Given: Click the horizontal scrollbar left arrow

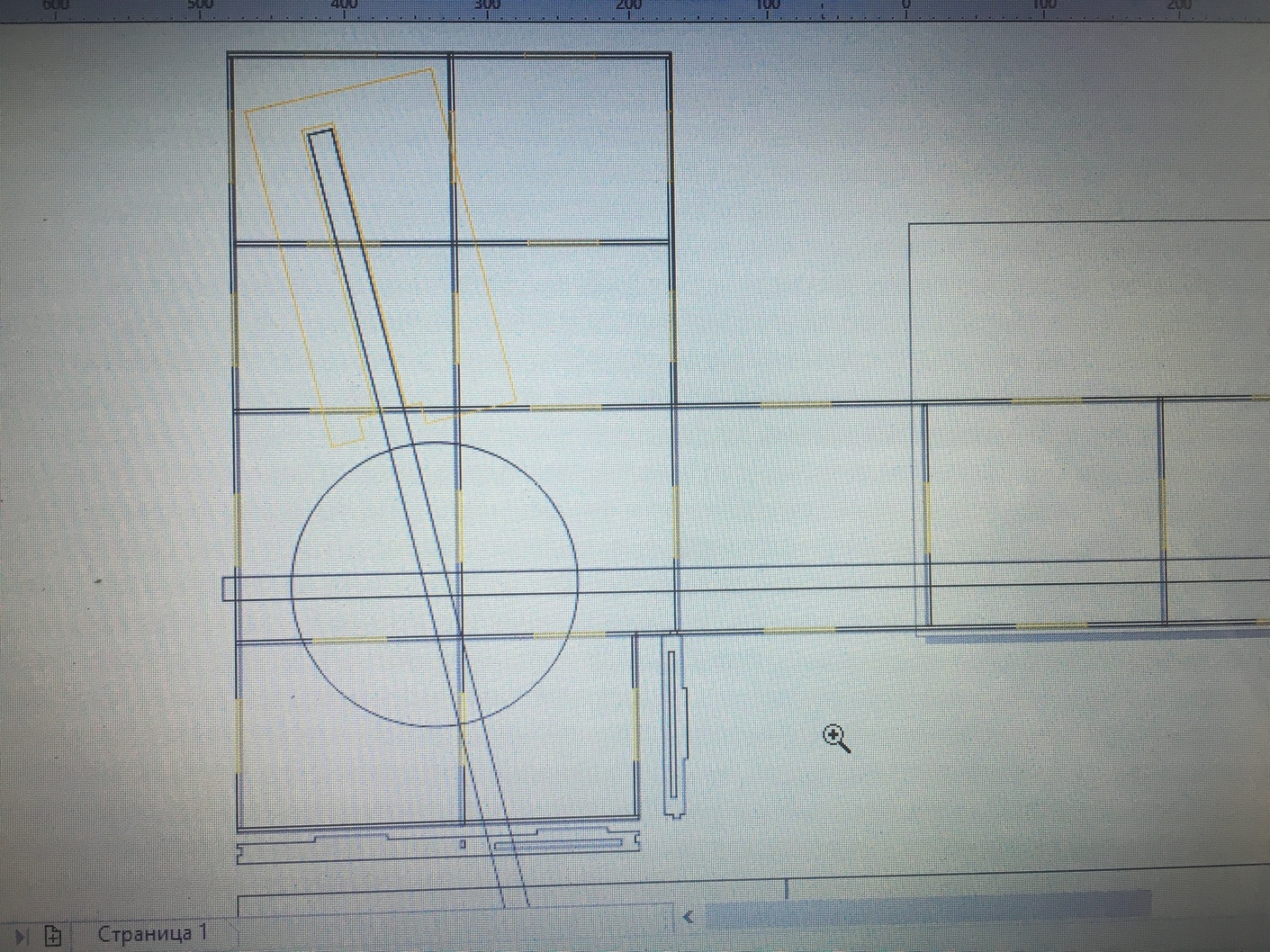Looking at the screenshot, I should (x=689, y=917).
